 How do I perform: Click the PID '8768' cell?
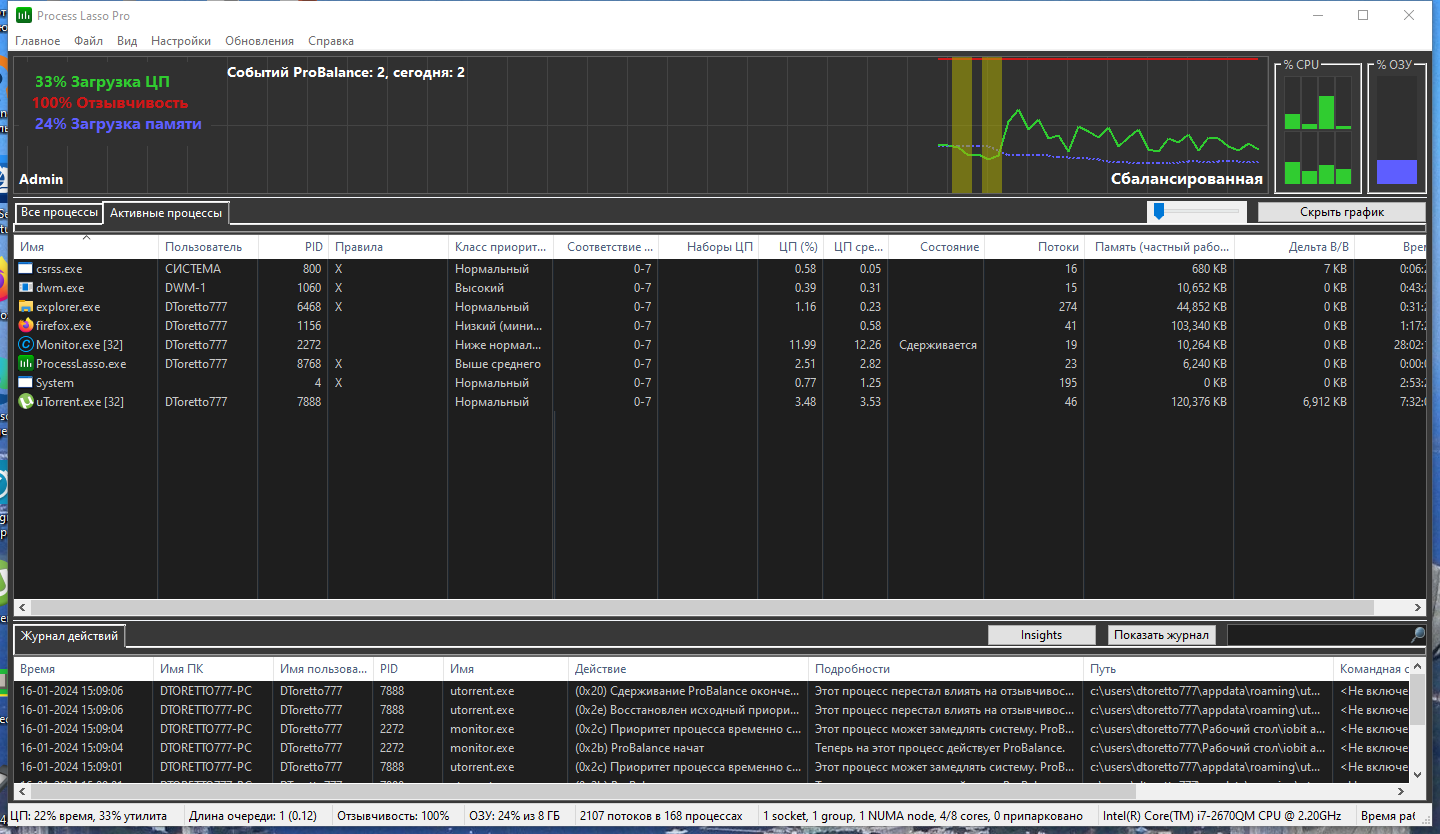point(309,364)
